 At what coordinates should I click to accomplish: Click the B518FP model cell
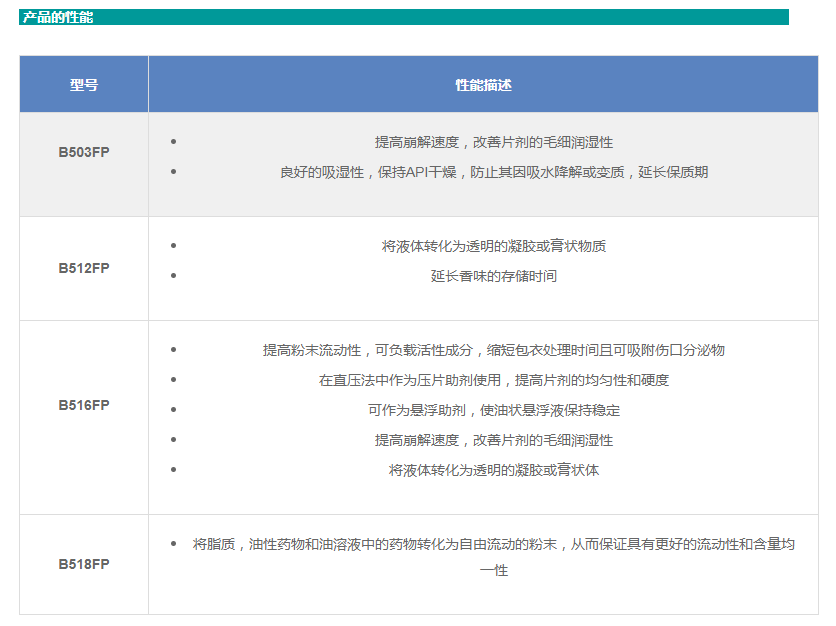[84, 564]
